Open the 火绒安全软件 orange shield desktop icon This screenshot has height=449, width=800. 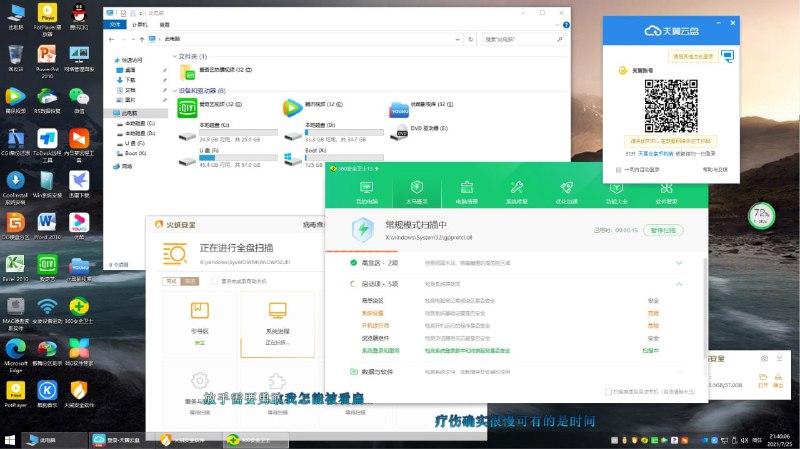(79, 395)
